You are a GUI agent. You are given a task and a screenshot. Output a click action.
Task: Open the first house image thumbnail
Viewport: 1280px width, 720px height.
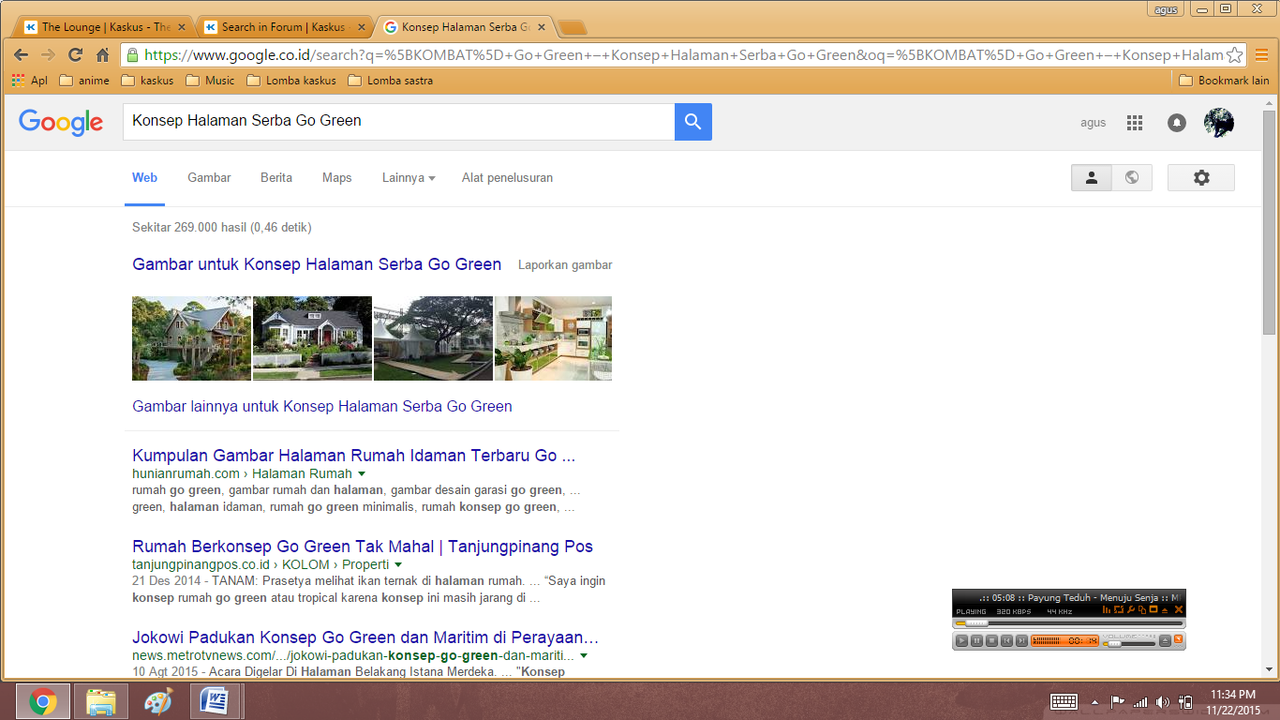[x=192, y=338]
